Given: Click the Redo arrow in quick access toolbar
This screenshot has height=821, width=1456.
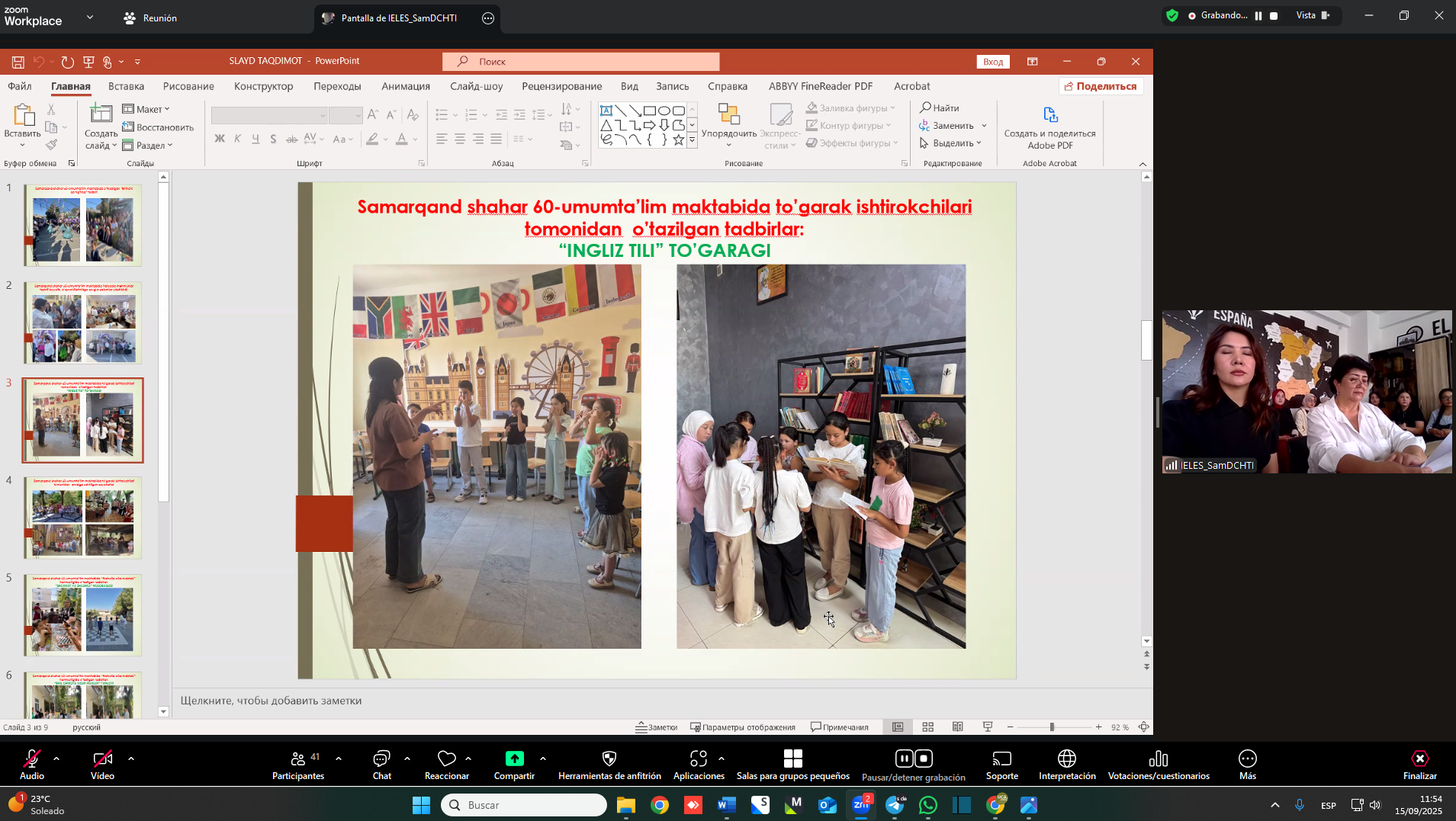Looking at the screenshot, I should click(67, 62).
